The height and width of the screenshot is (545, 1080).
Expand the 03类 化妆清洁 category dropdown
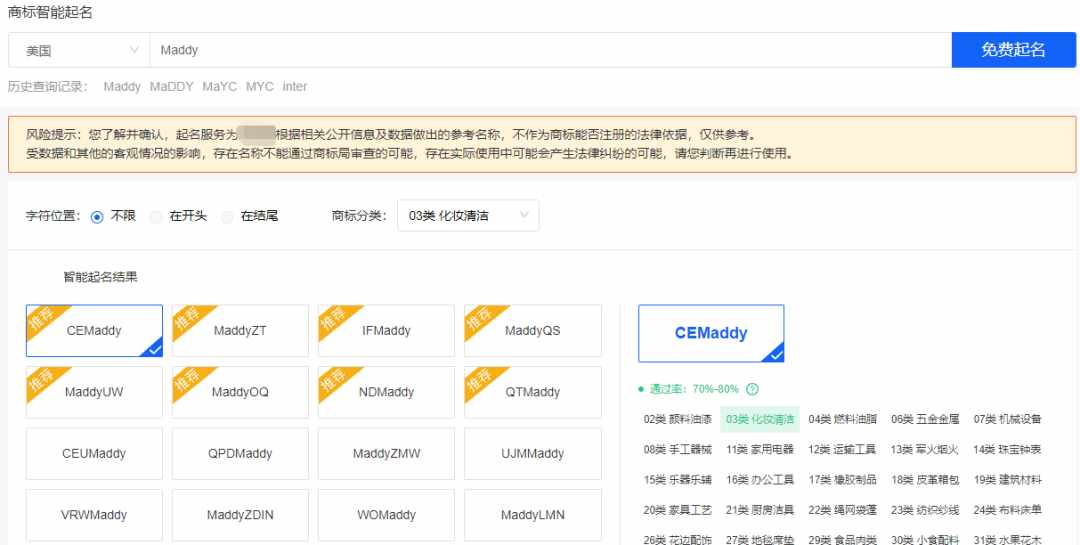(x=468, y=216)
